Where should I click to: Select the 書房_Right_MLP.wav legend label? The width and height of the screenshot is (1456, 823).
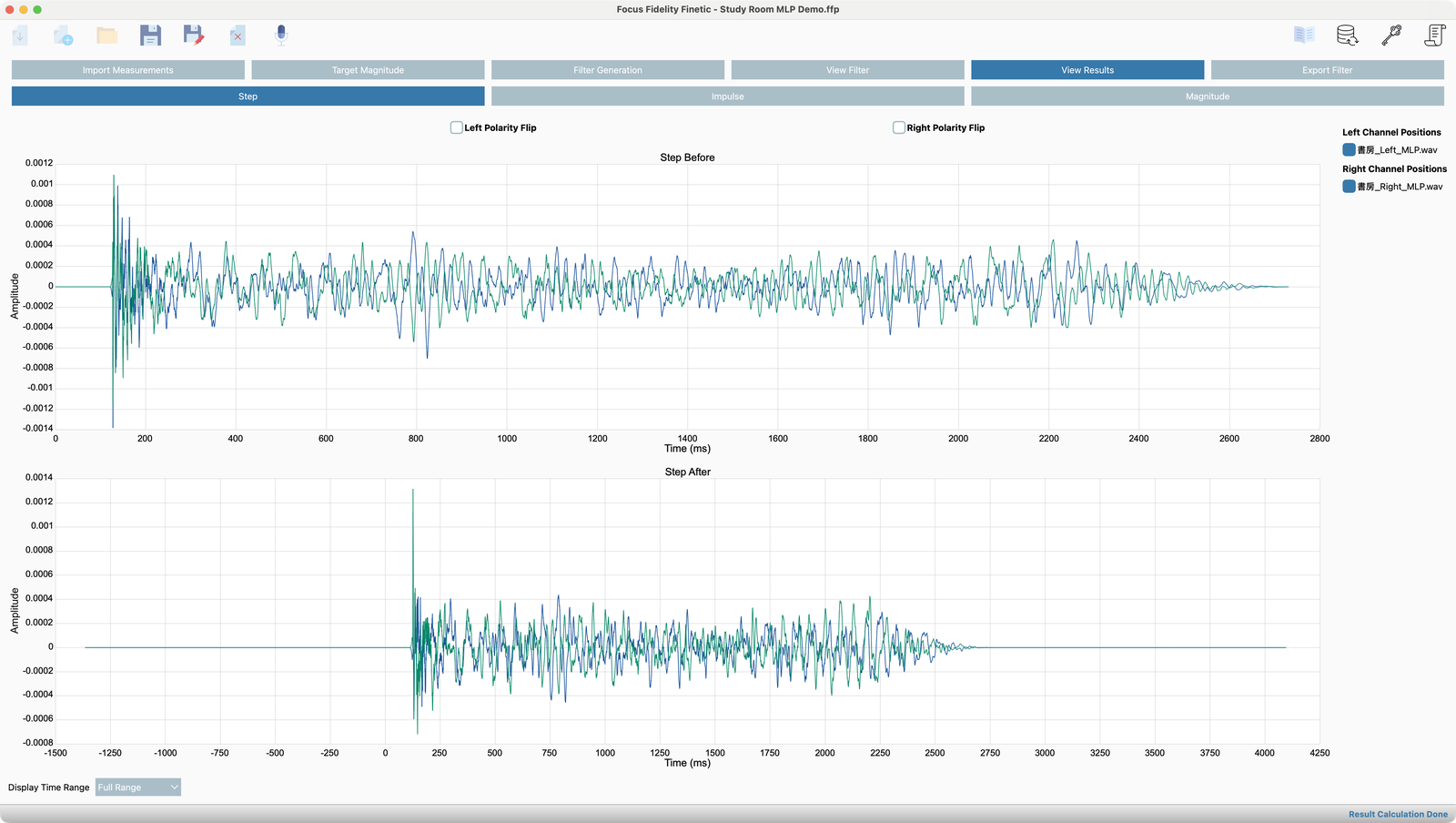(x=1400, y=187)
